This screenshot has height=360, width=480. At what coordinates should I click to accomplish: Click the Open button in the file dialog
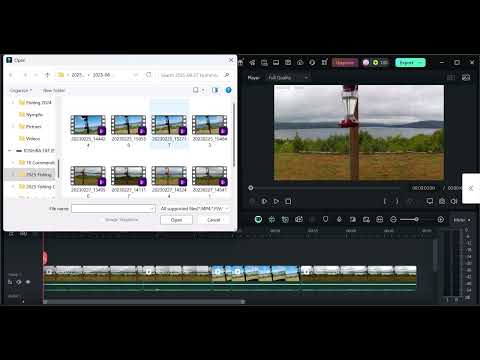click(176, 220)
